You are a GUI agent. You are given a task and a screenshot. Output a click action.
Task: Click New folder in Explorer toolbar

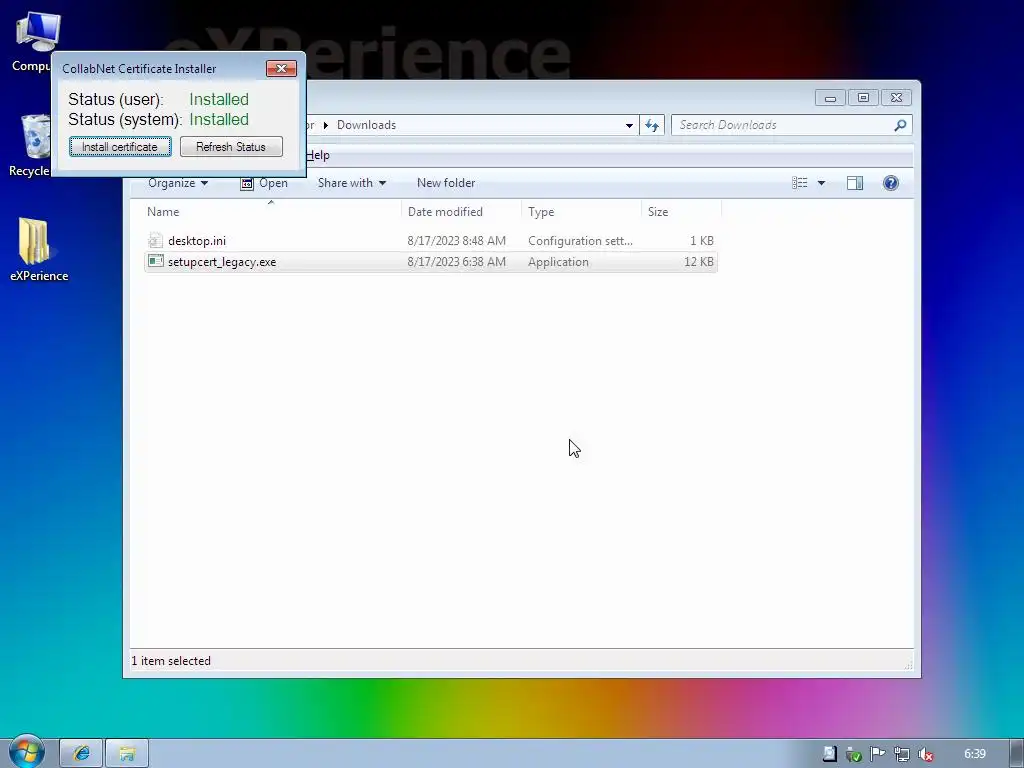pyautogui.click(x=446, y=183)
